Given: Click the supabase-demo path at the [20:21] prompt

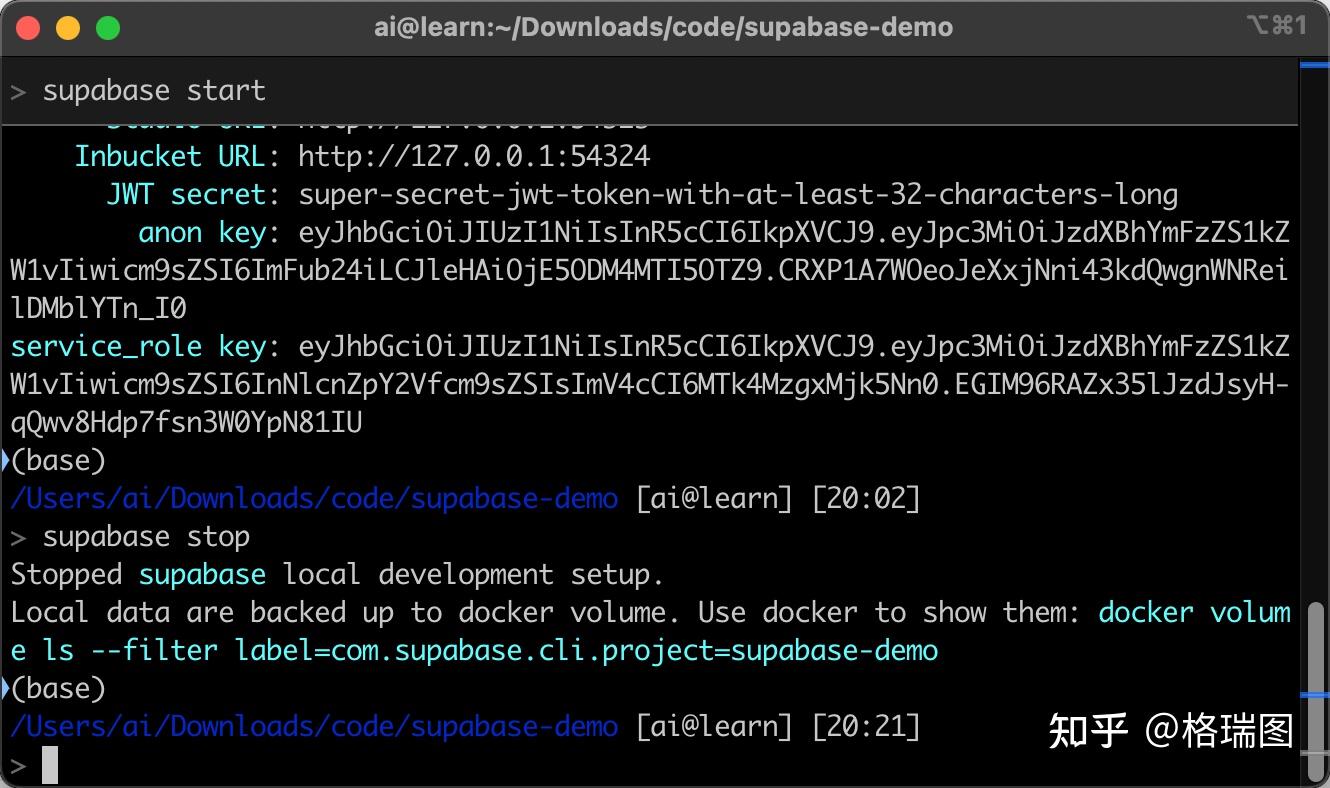Looking at the screenshot, I should pyautogui.click(x=314, y=726).
